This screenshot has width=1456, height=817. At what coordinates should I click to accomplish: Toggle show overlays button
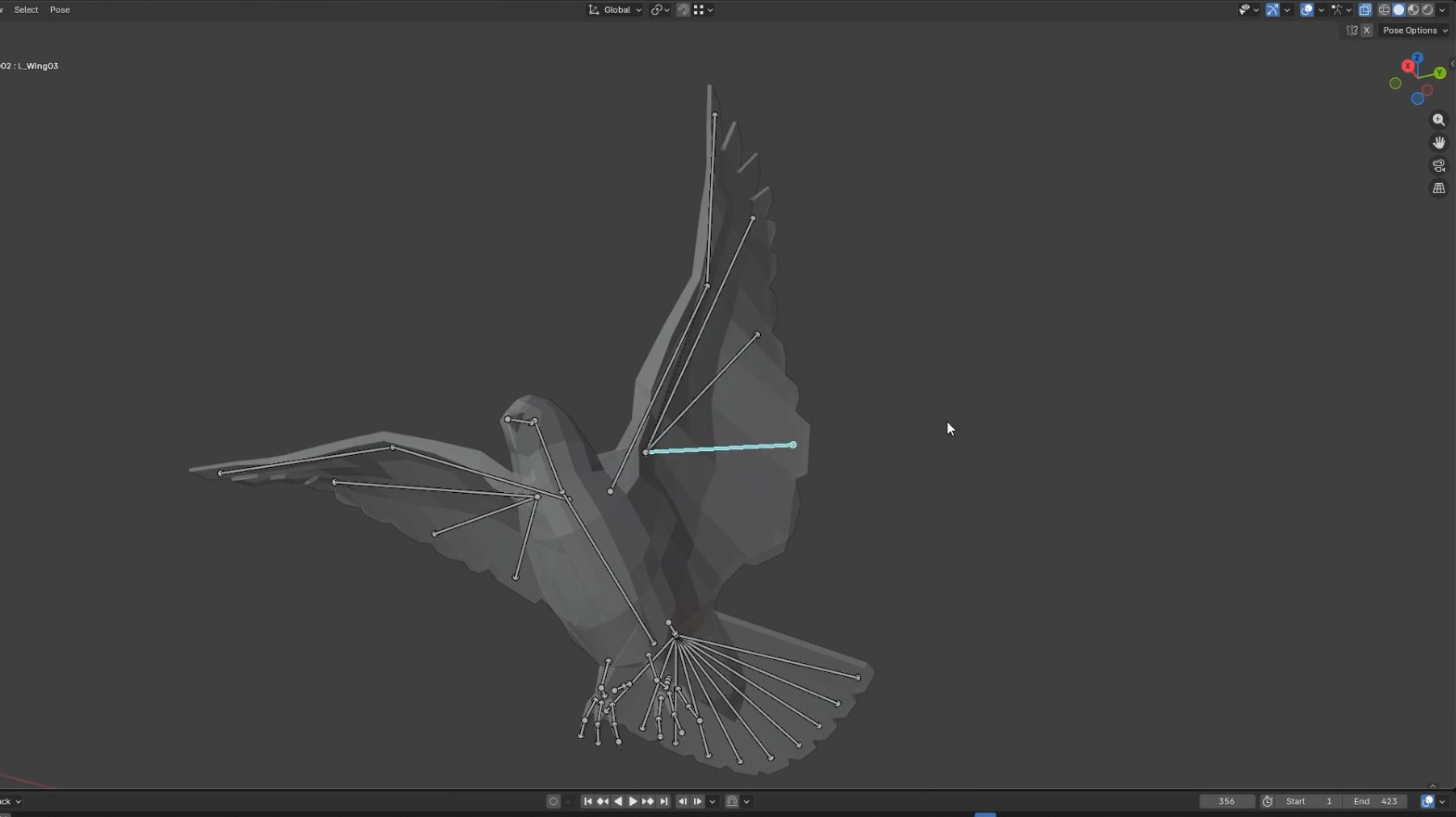[x=1307, y=10]
